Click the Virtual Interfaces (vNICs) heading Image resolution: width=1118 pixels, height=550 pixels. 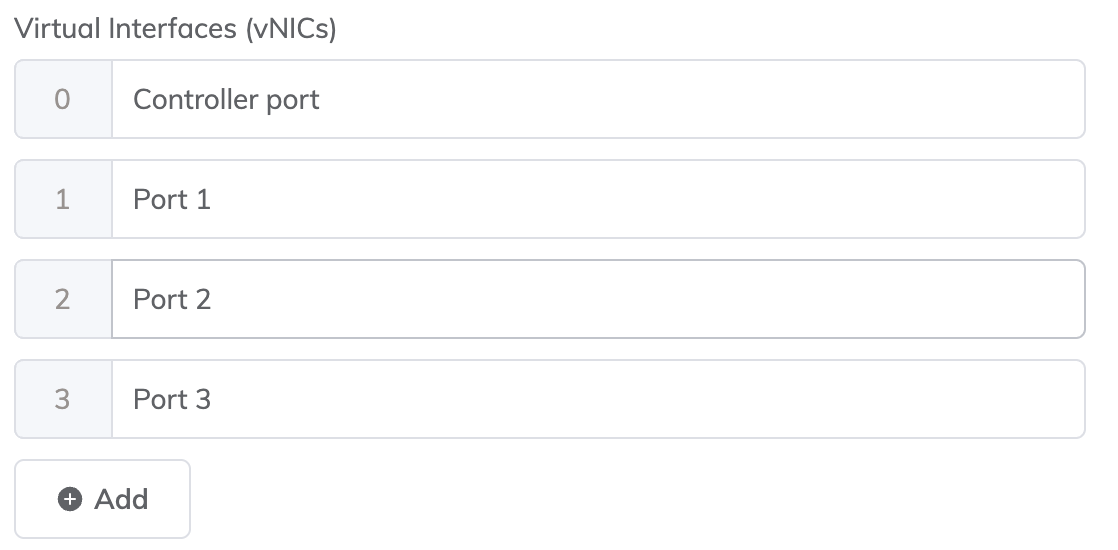pos(176,29)
